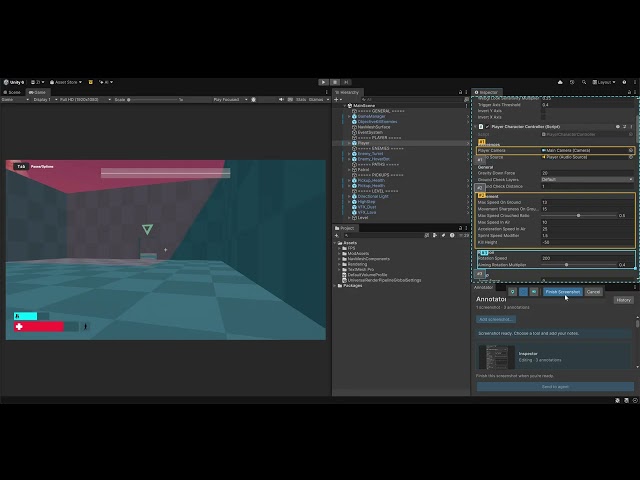Select the Game tab
The width and height of the screenshot is (640, 480).
click(37, 92)
